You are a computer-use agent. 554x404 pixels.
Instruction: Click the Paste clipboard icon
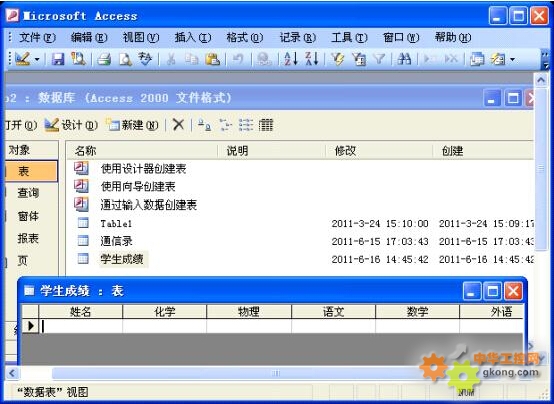click(x=213, y=59)
